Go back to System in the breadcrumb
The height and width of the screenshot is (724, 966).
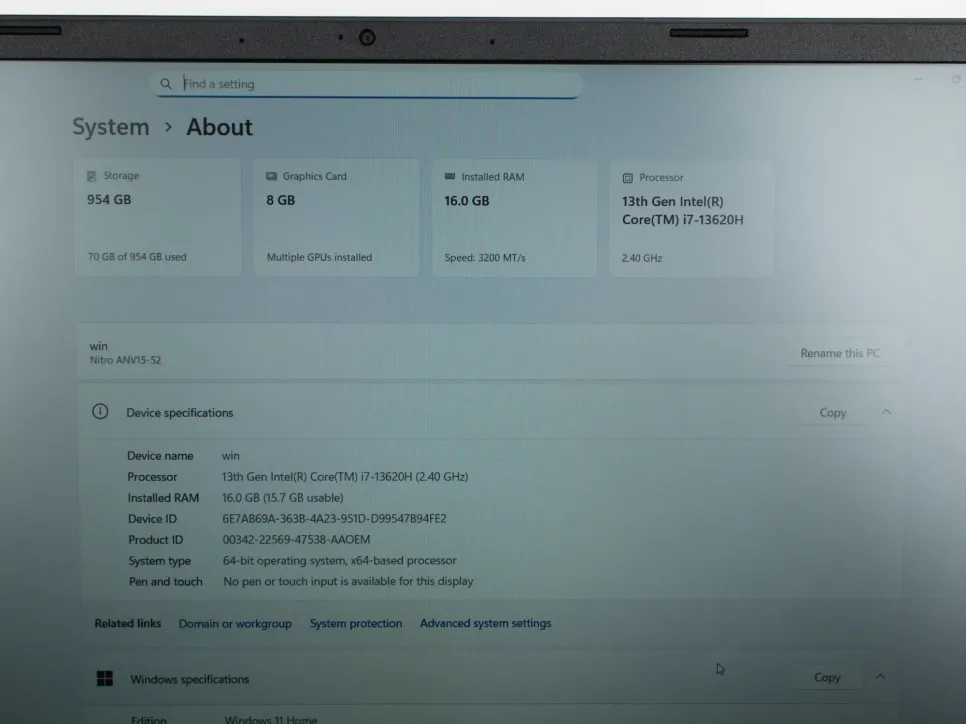click(x=110, y=127)
